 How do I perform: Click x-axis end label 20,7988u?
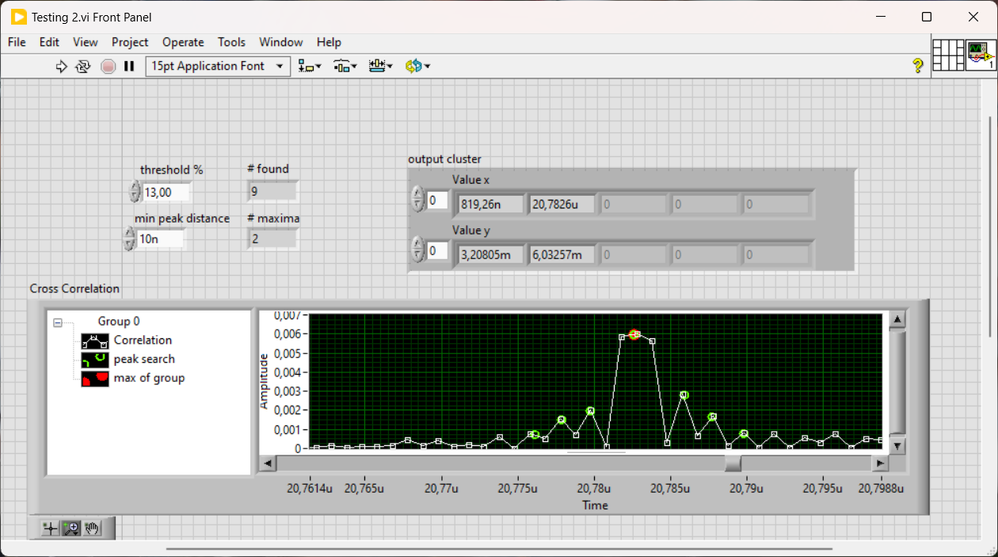click(880, 488)
